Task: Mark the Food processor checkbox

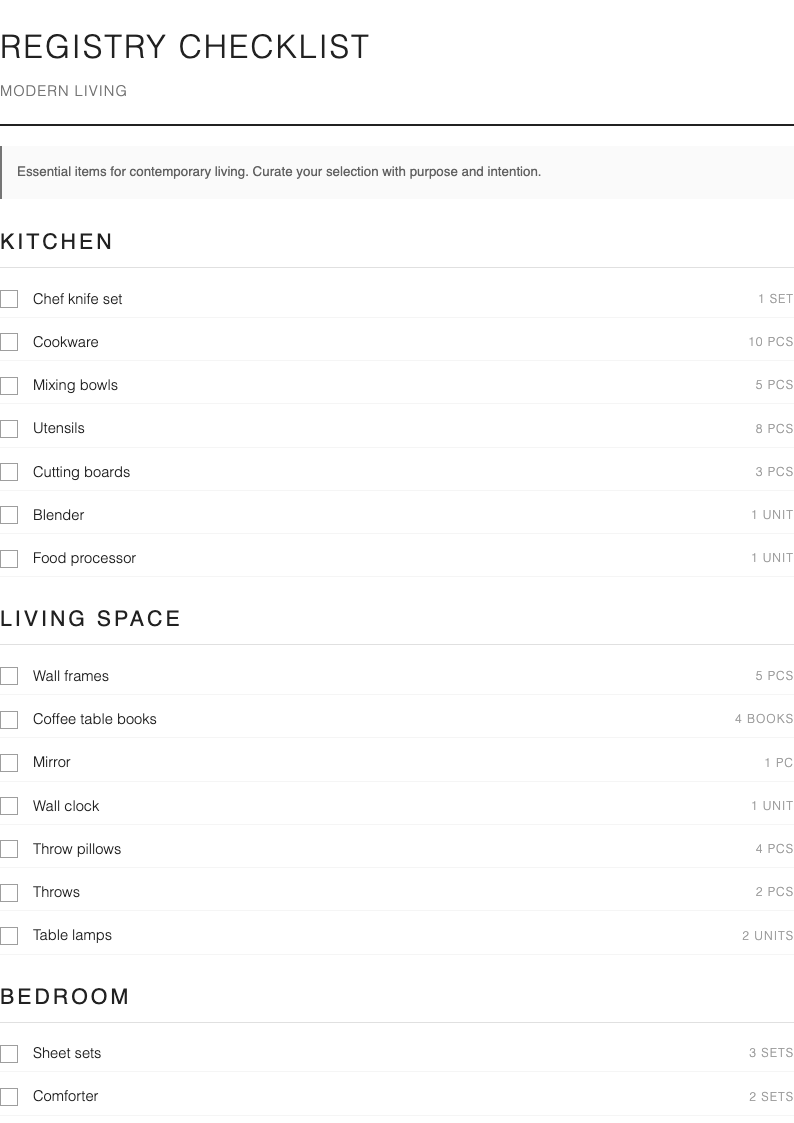Action: click(x=9, y=558)
